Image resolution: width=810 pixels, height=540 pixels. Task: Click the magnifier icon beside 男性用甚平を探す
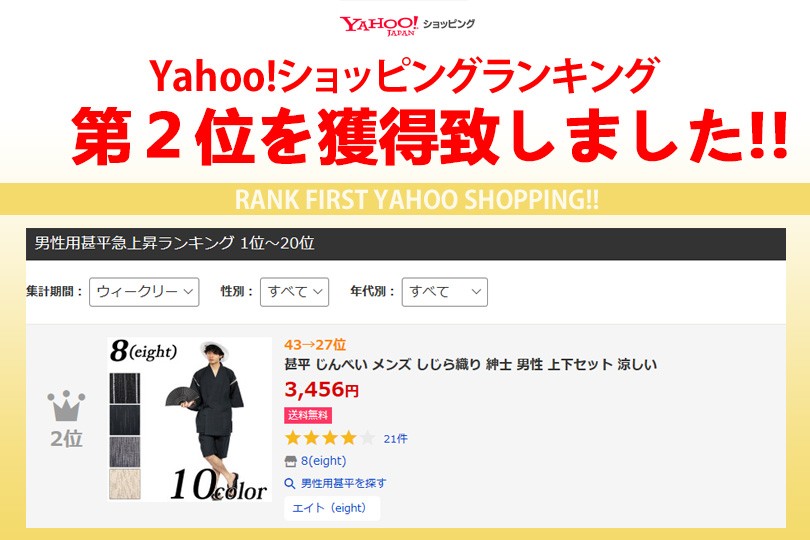[x=290, y=484]
